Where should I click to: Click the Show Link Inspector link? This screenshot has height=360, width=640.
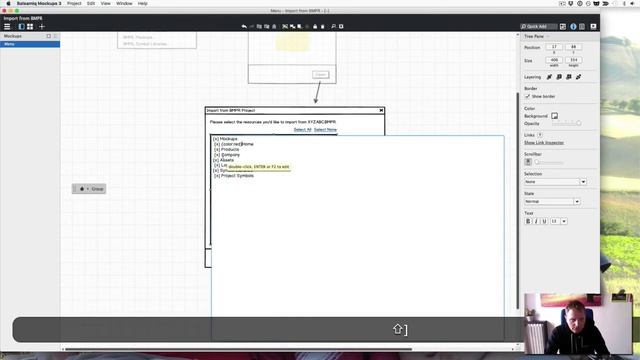point(544,143)
